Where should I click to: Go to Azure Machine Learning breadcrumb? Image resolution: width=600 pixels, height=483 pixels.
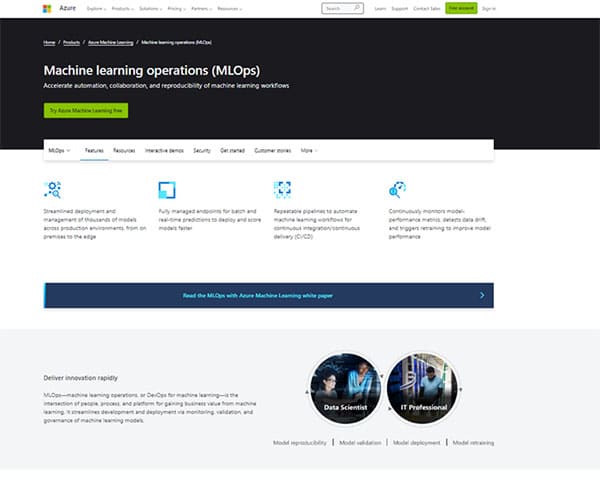111,42
